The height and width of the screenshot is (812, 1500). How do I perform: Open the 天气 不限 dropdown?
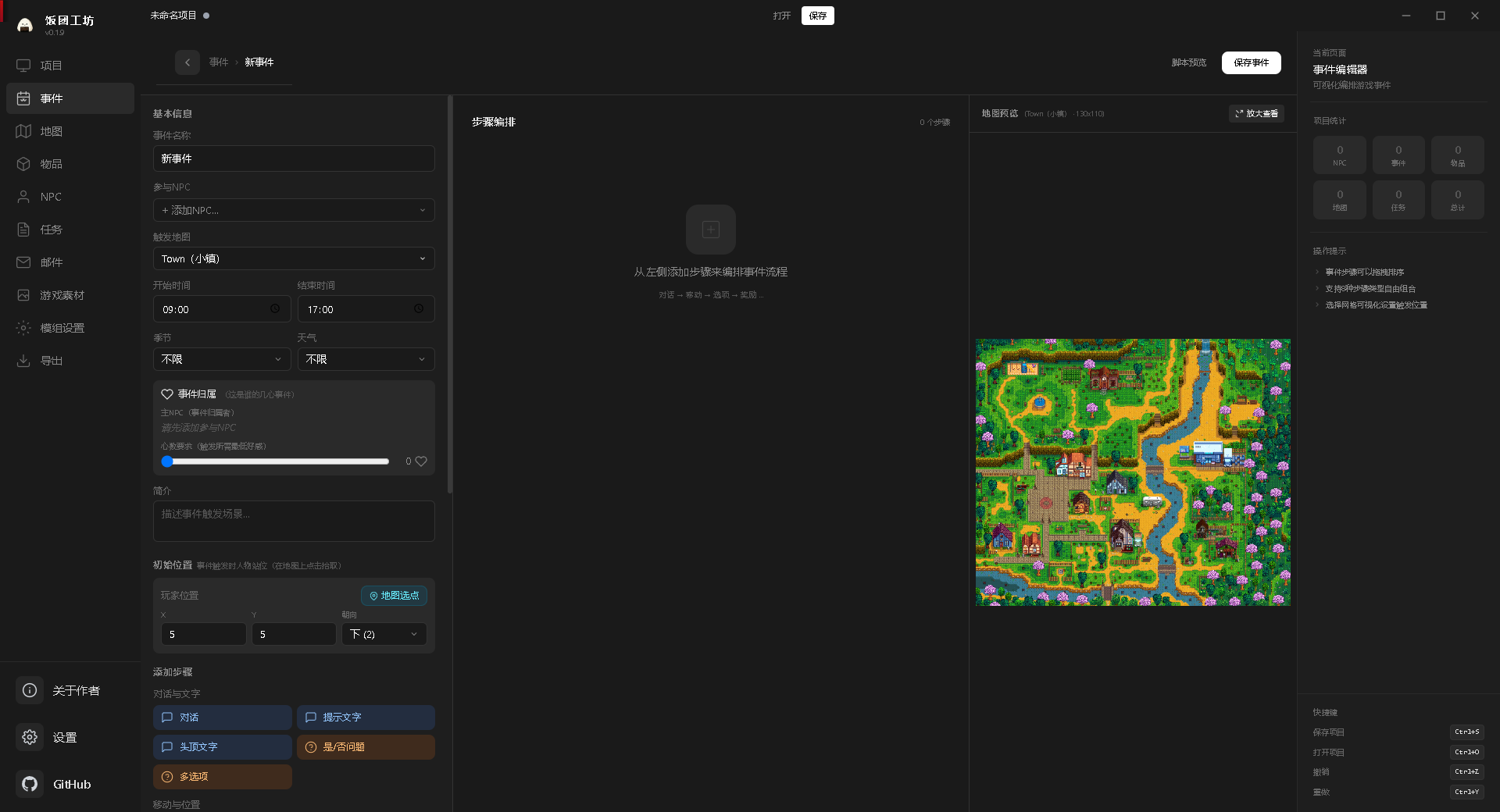click(x=366, y=359)
